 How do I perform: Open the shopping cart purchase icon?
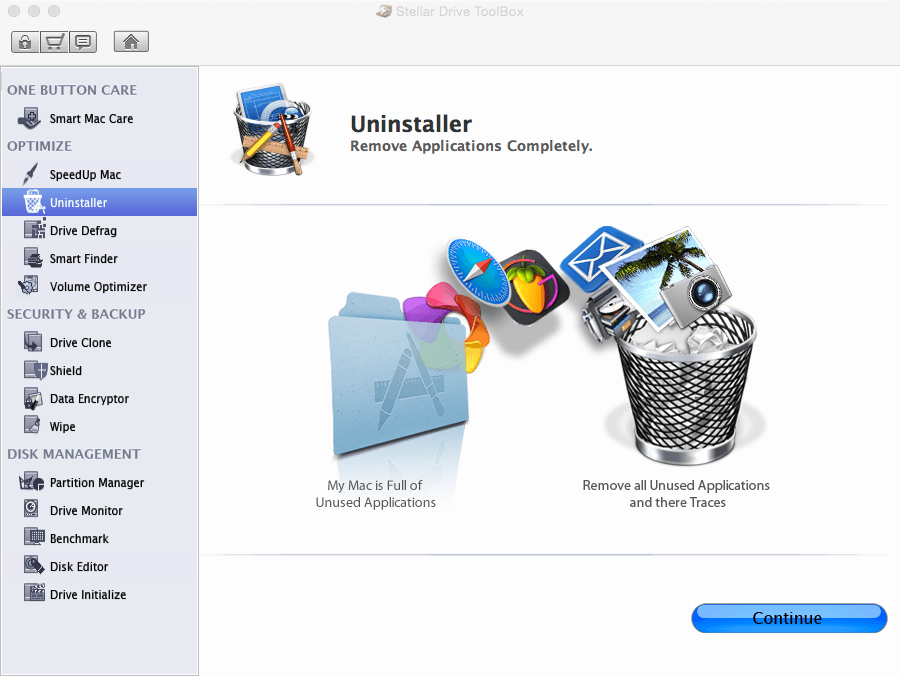54,42
